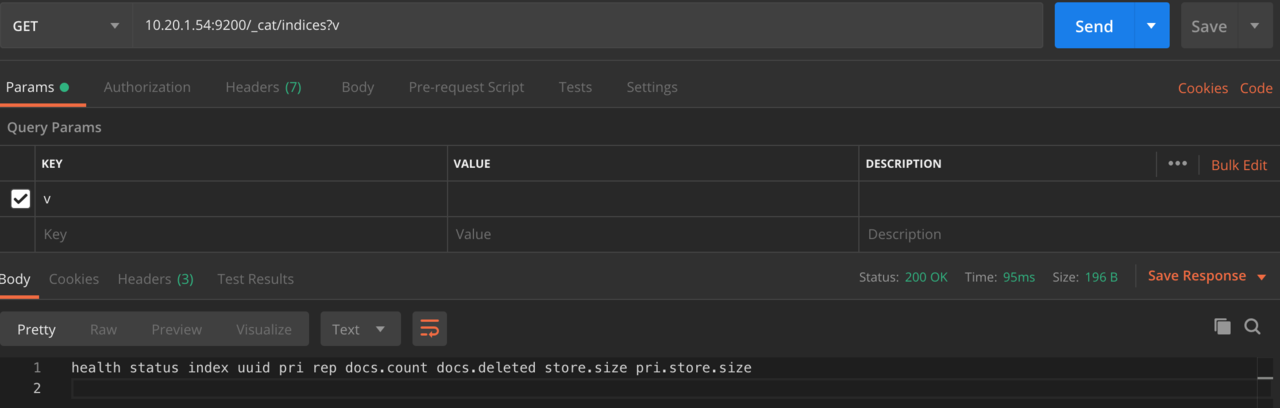Click the value cell for 'v' param
This screenshot has width=1280, height=408.
(653, 199)
